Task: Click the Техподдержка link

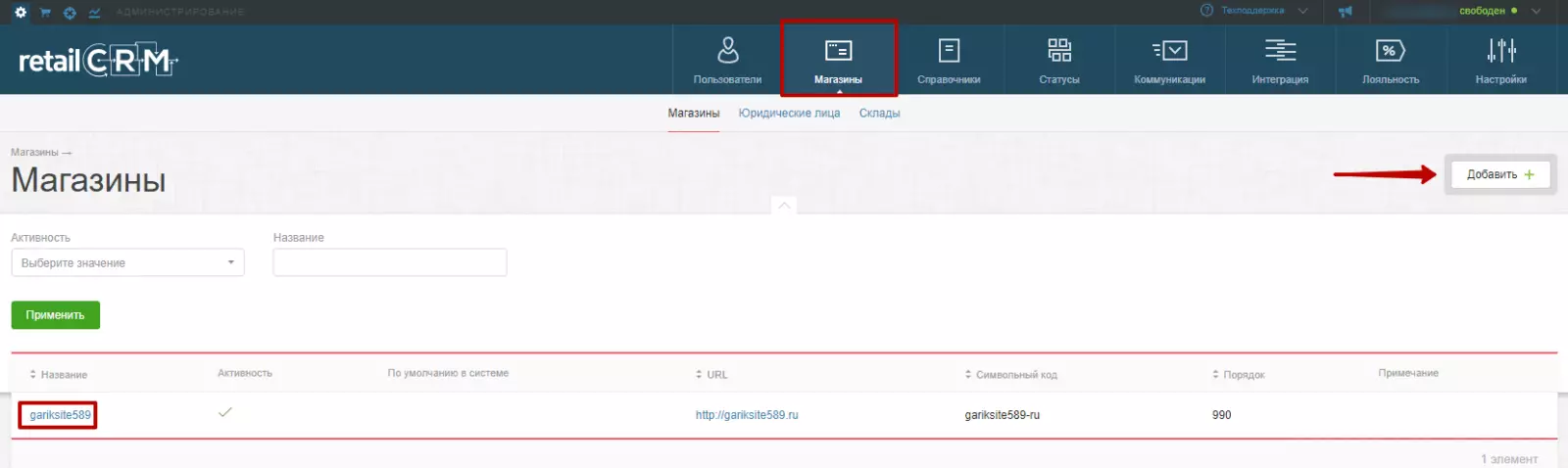Action: pos(1252,11)
